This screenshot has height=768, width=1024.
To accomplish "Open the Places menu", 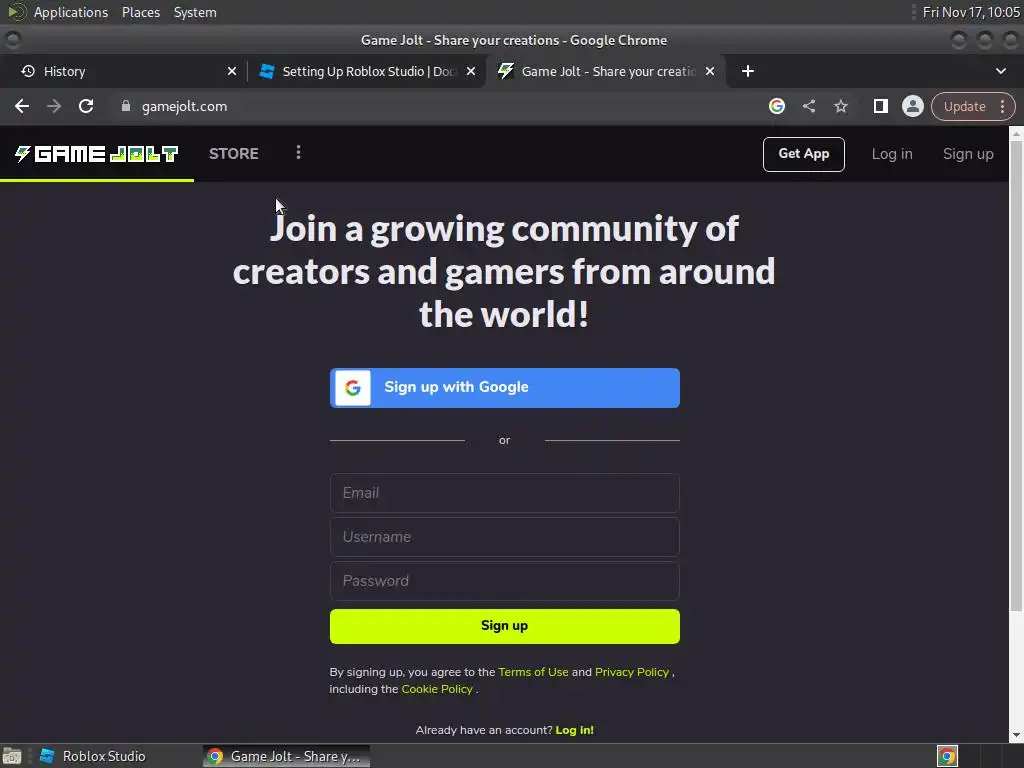I will (140, 12).
